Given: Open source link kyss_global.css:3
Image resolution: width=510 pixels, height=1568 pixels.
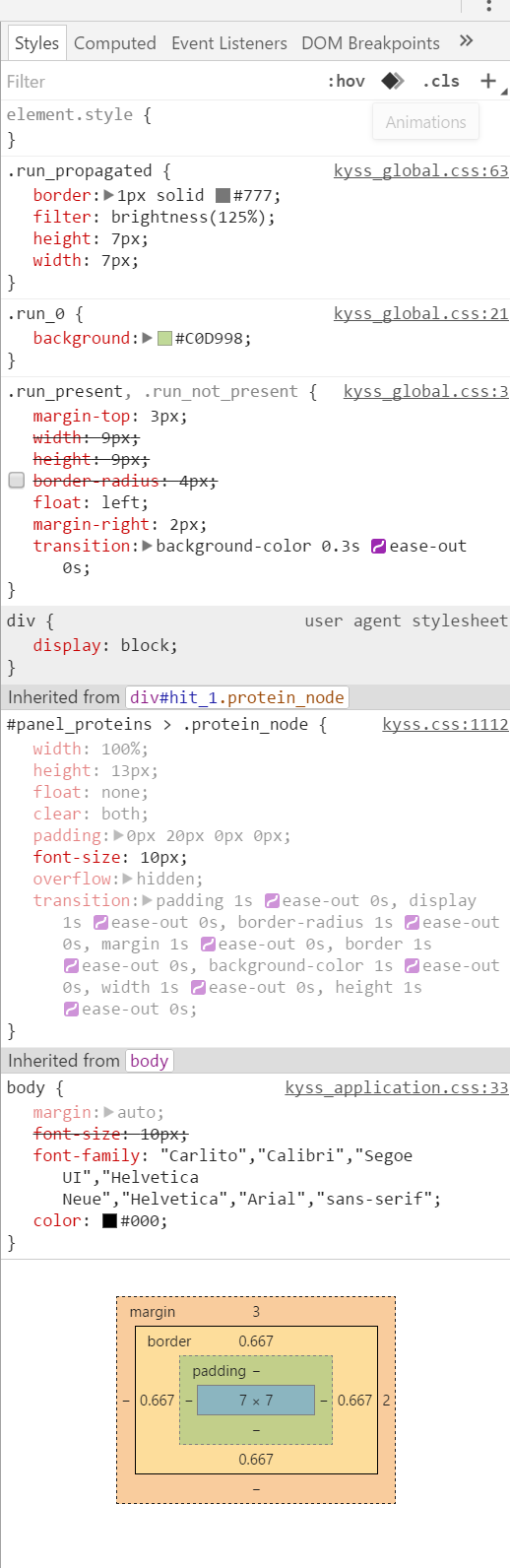Looking at the screenshot, I should tap(426, 391).
